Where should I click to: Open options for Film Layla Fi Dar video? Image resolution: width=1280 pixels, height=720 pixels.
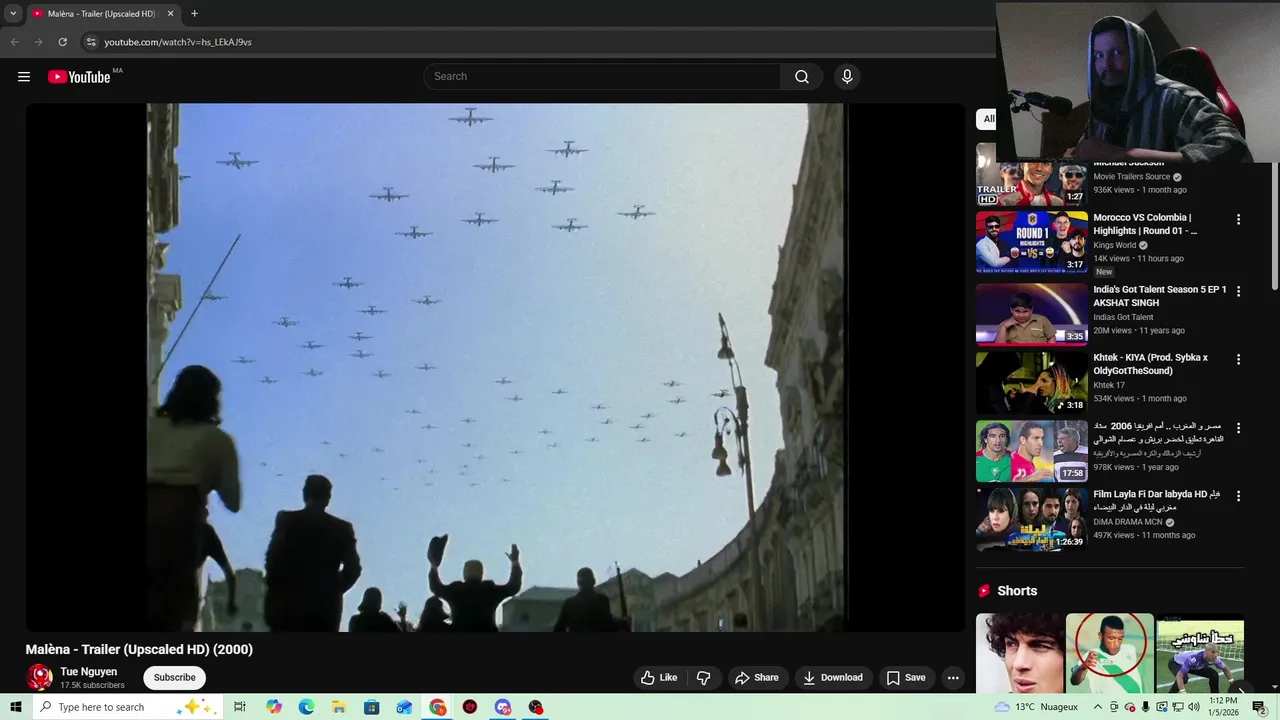pos(1238,496)
